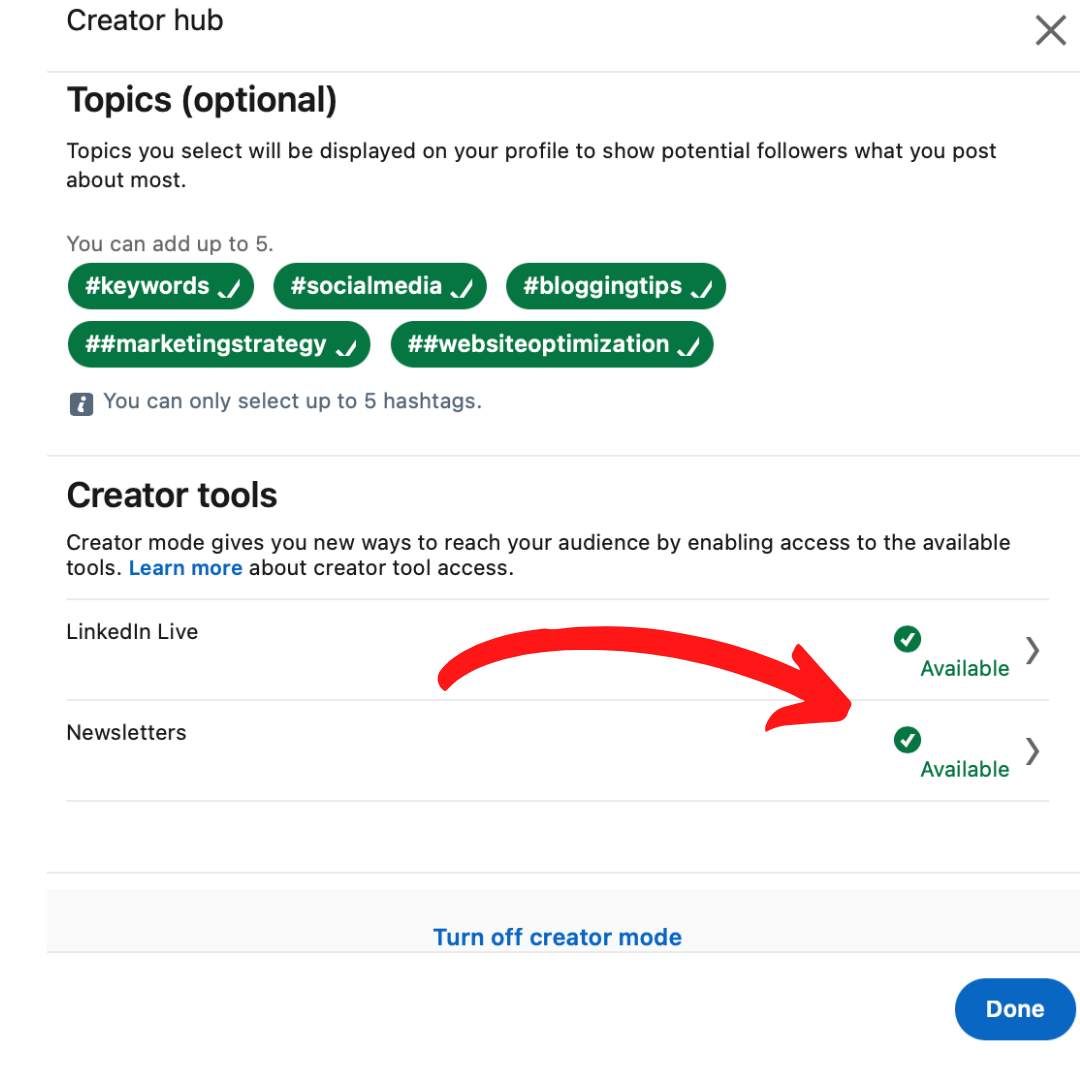Close the Creator hub dialog

1050,30
